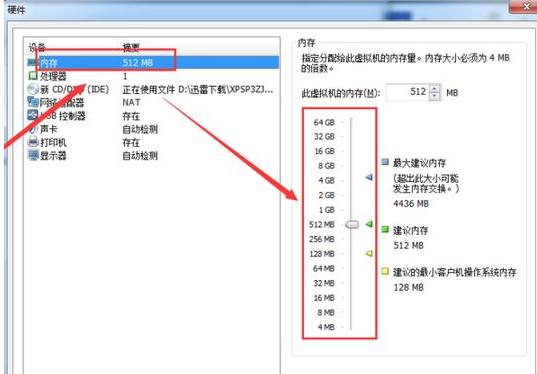Select the memory (内存) device icon
This screenshot has width=537, height=374.
[33, 63]
